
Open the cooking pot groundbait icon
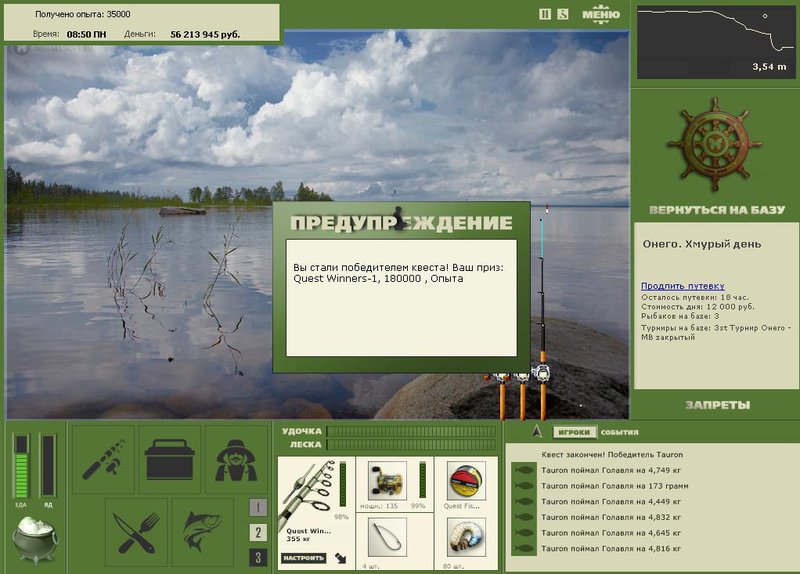(34, 540)
